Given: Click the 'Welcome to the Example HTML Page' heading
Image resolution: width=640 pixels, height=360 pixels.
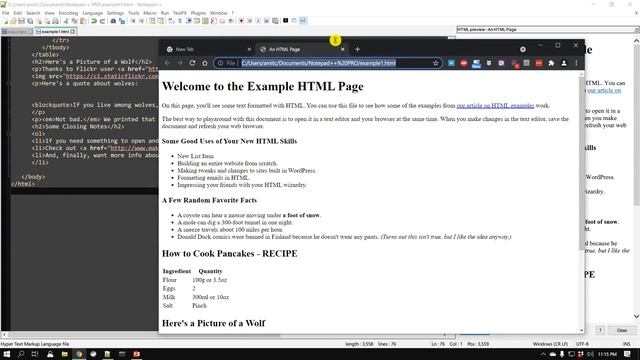Looking at the screenshot, I should [x=263, y=87].
